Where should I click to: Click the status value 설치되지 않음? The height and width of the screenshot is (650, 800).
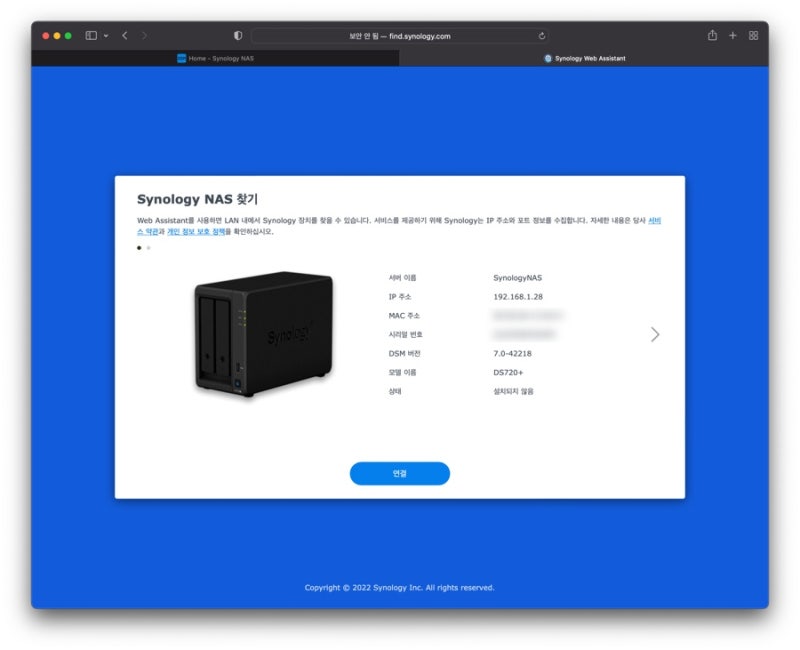pyautogui.click(x=513, y=391)
